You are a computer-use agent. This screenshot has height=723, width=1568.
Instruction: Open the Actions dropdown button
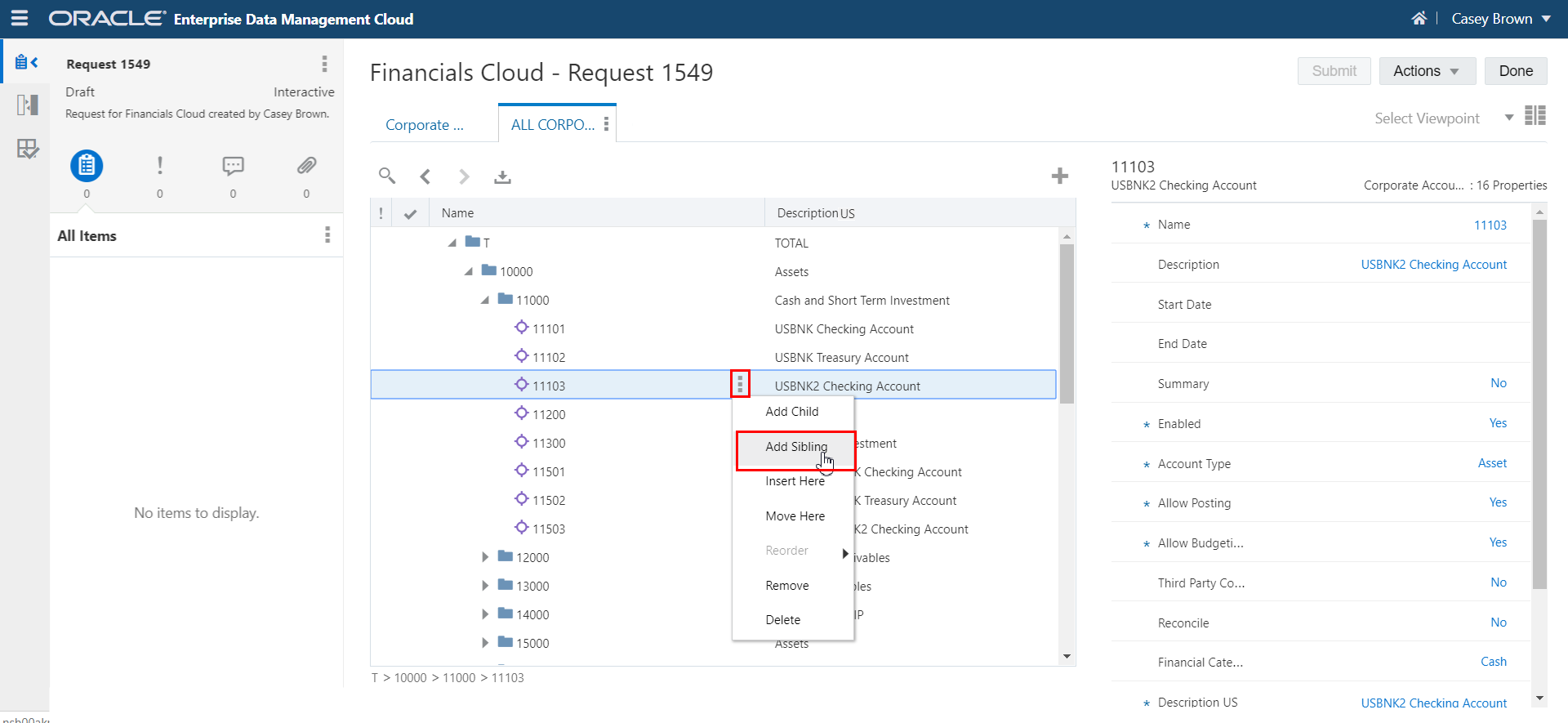(1427, 71)
